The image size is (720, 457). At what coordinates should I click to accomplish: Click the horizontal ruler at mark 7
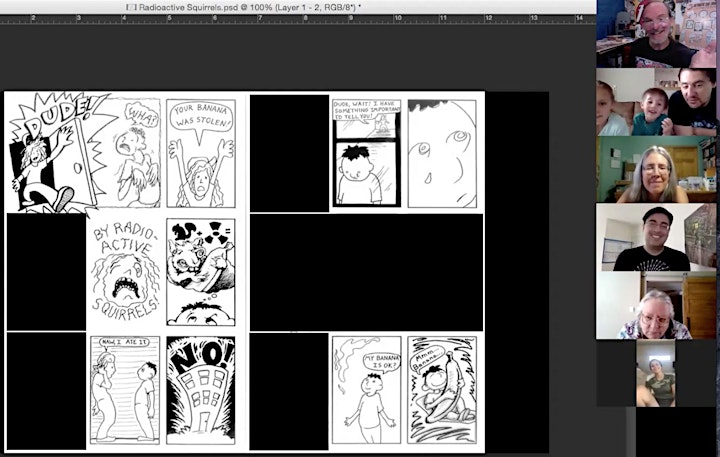coord(260,19)
